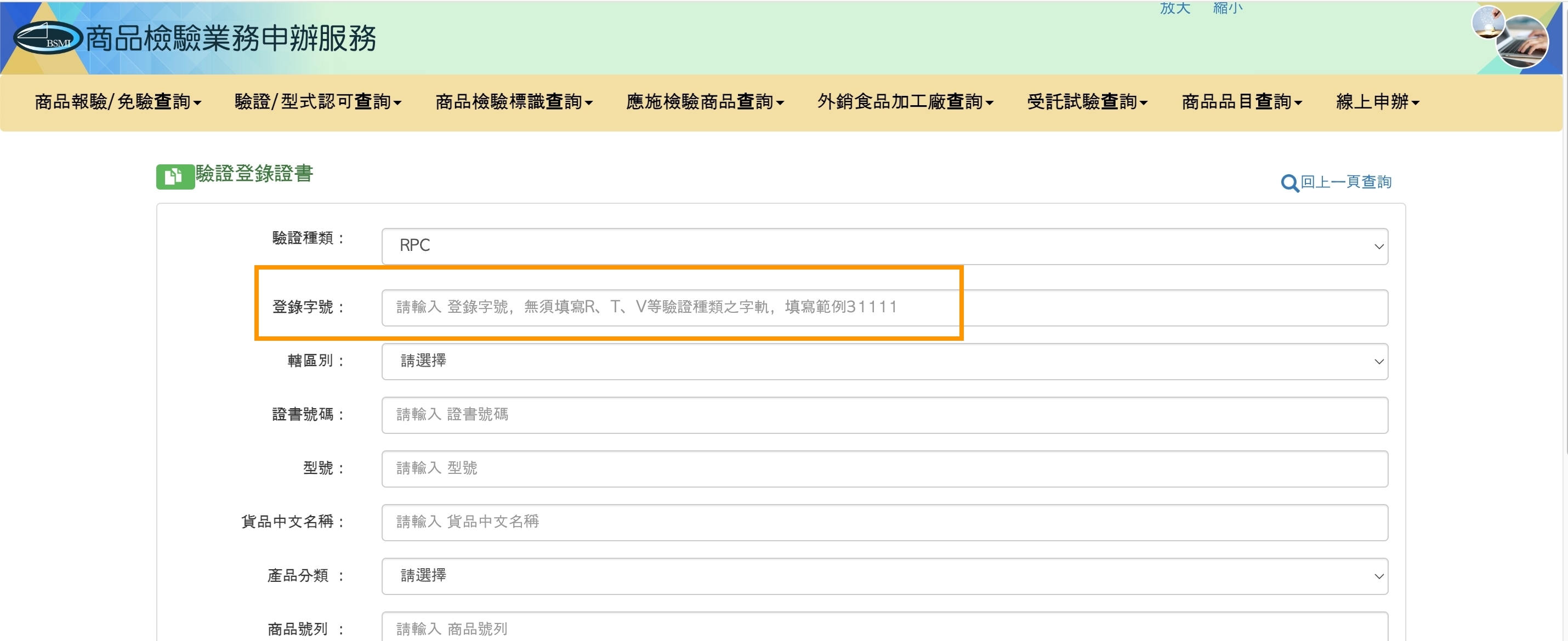Click the BSMI logo icon
The image size is (1568, 641).
click(48, 38)
